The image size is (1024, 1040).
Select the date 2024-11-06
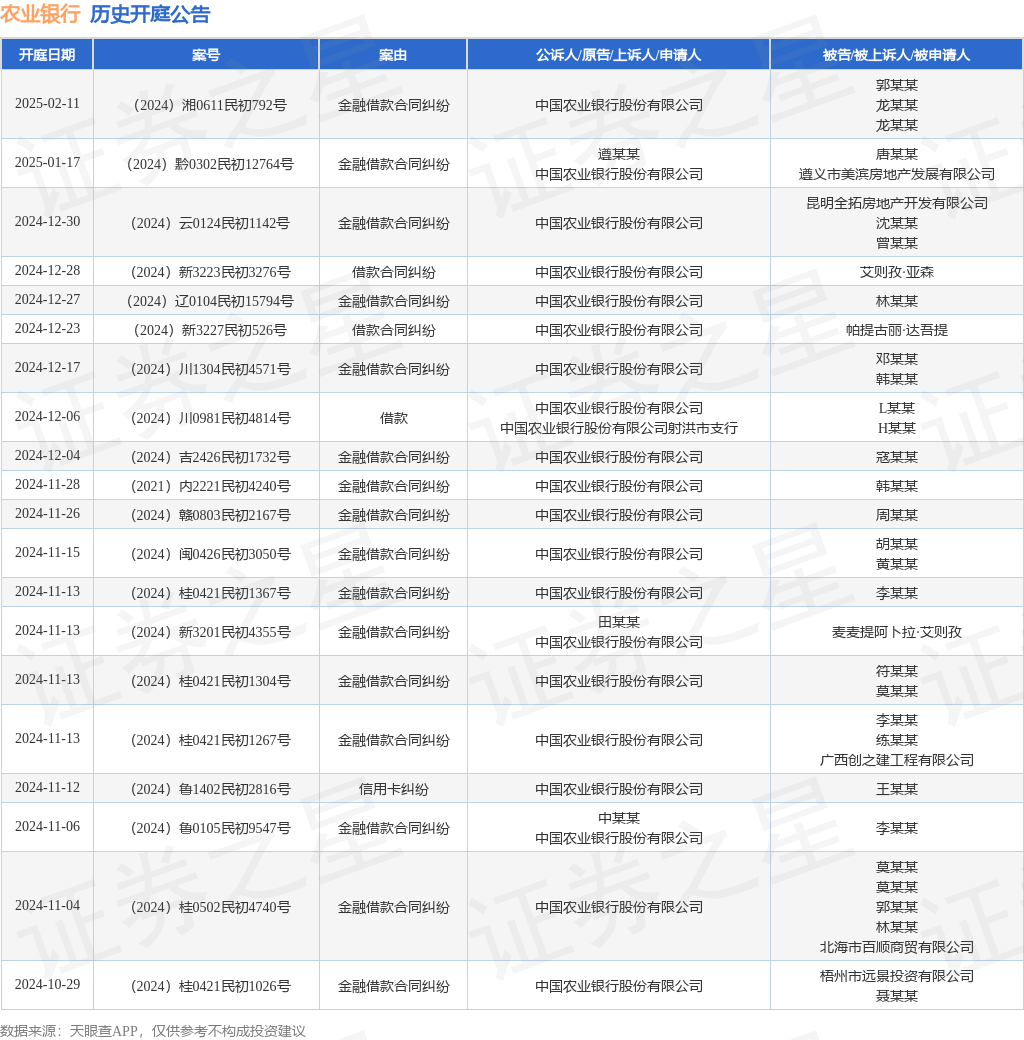(47, 827)
